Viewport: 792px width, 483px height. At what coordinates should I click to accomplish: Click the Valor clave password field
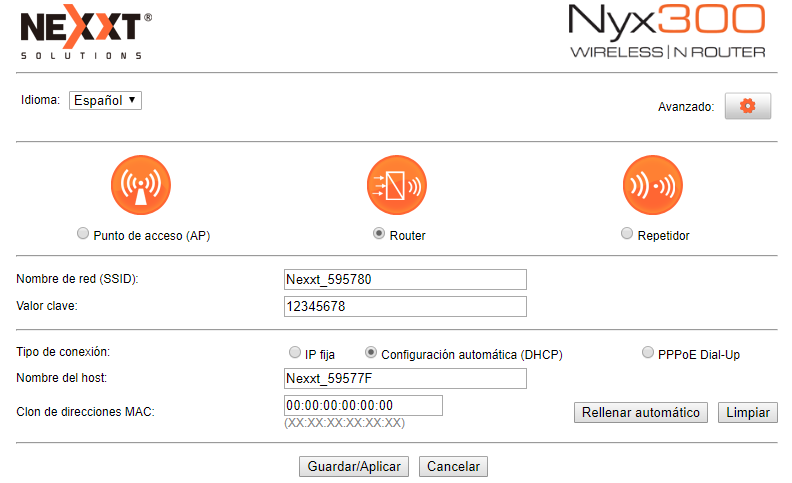405,306
